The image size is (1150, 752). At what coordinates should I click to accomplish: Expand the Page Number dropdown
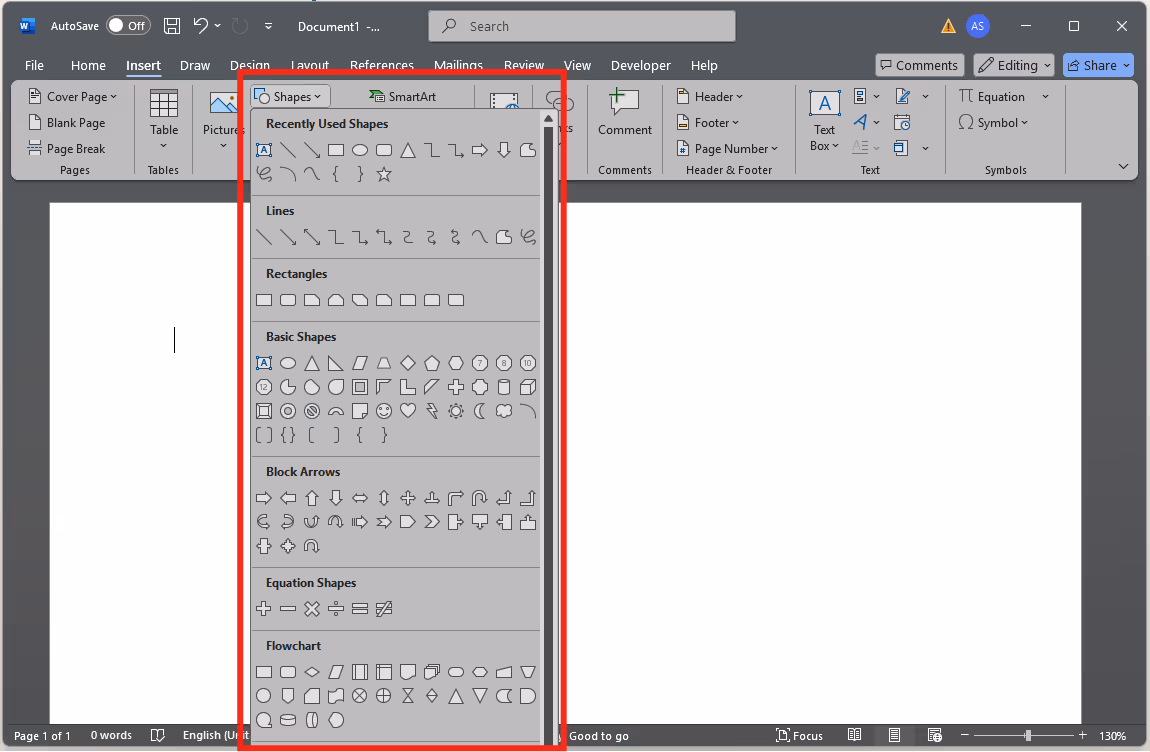[x=724, y=149]
